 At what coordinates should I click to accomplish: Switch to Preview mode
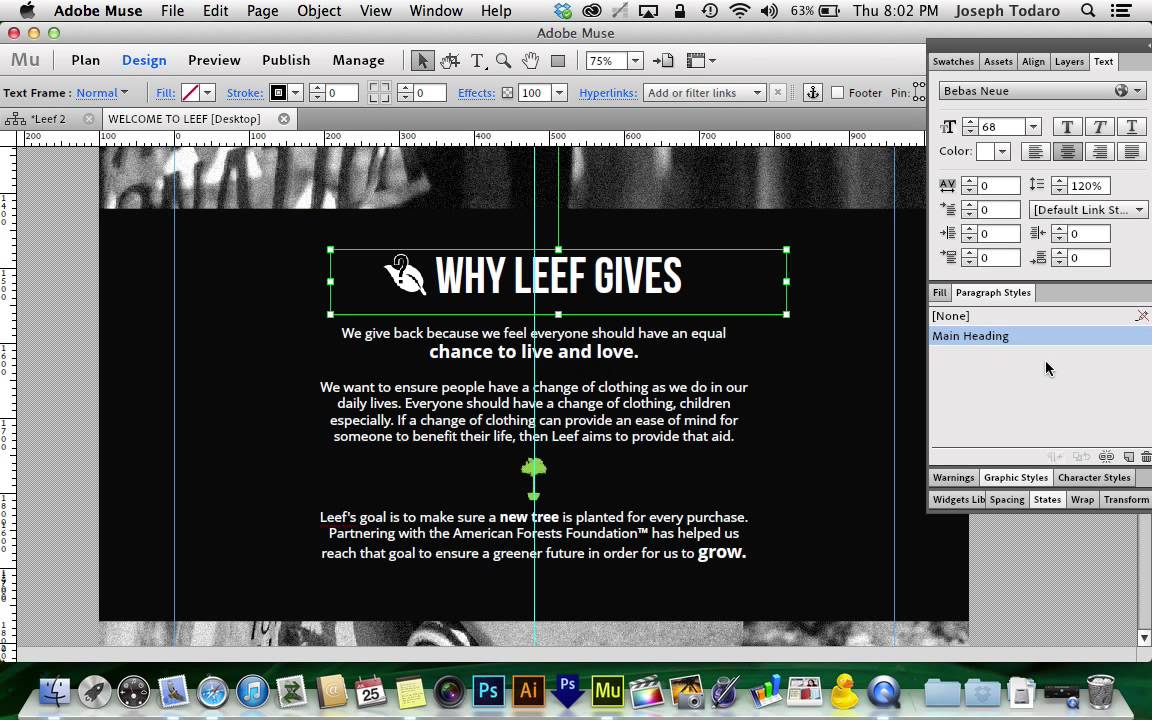[214, 60]
